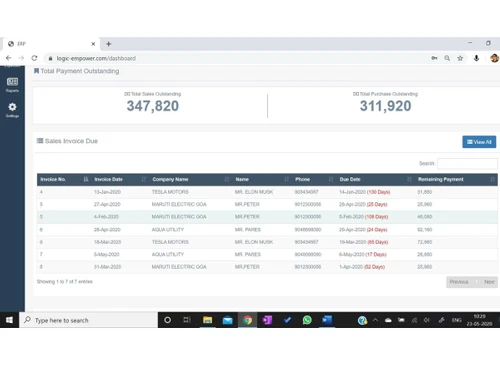Focus the invoice Search field
500x375 pixels.
click(x=467, y=163)
